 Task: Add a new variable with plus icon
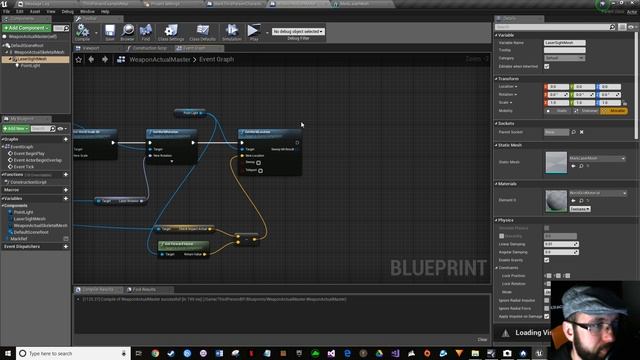(x=66, y=198)
